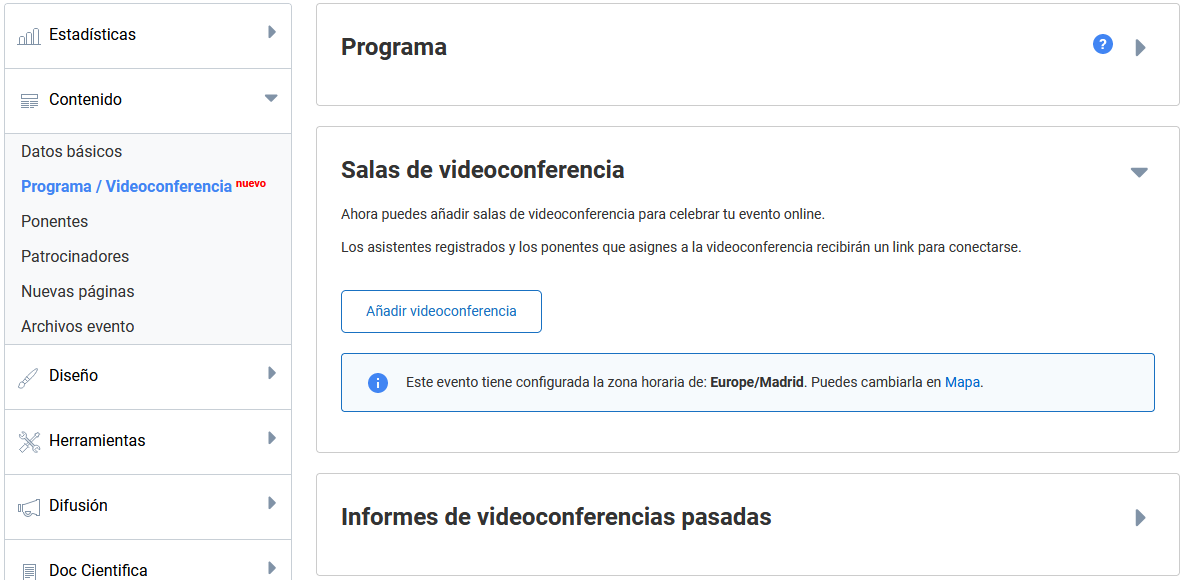1184x580 pixels.
Task: Click the info icon in timezone notice
Action: tap(378, 383)
